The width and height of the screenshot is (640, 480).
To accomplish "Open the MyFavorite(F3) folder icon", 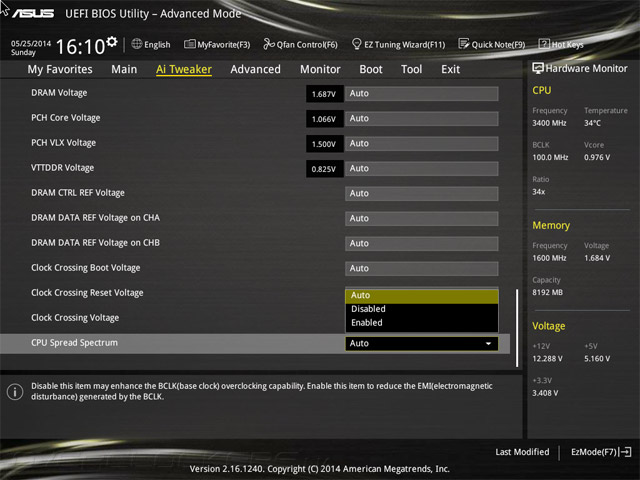I will point(189,44).
